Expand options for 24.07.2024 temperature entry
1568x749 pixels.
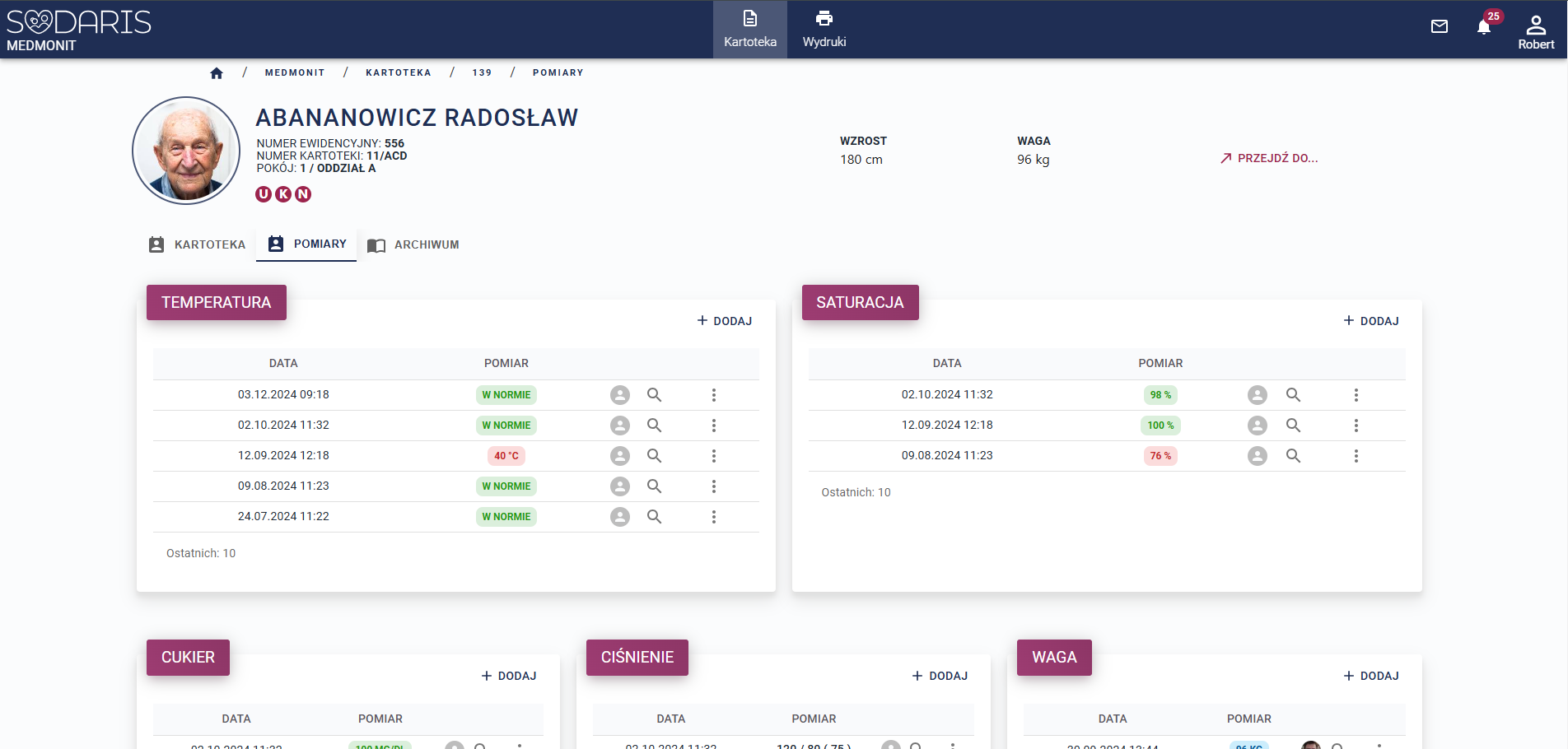pyautogui.click(x=714, y=517)
